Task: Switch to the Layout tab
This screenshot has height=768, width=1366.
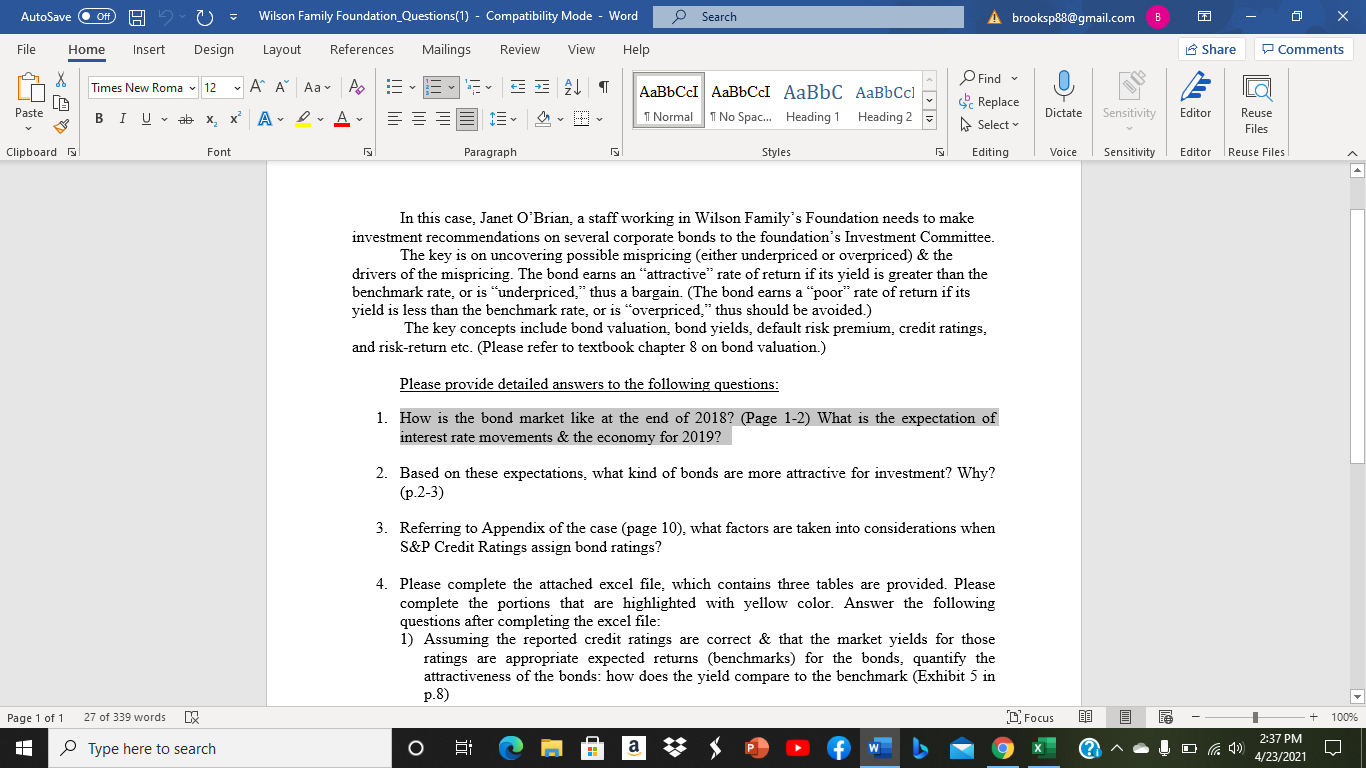Action: (x=282, y=50)
